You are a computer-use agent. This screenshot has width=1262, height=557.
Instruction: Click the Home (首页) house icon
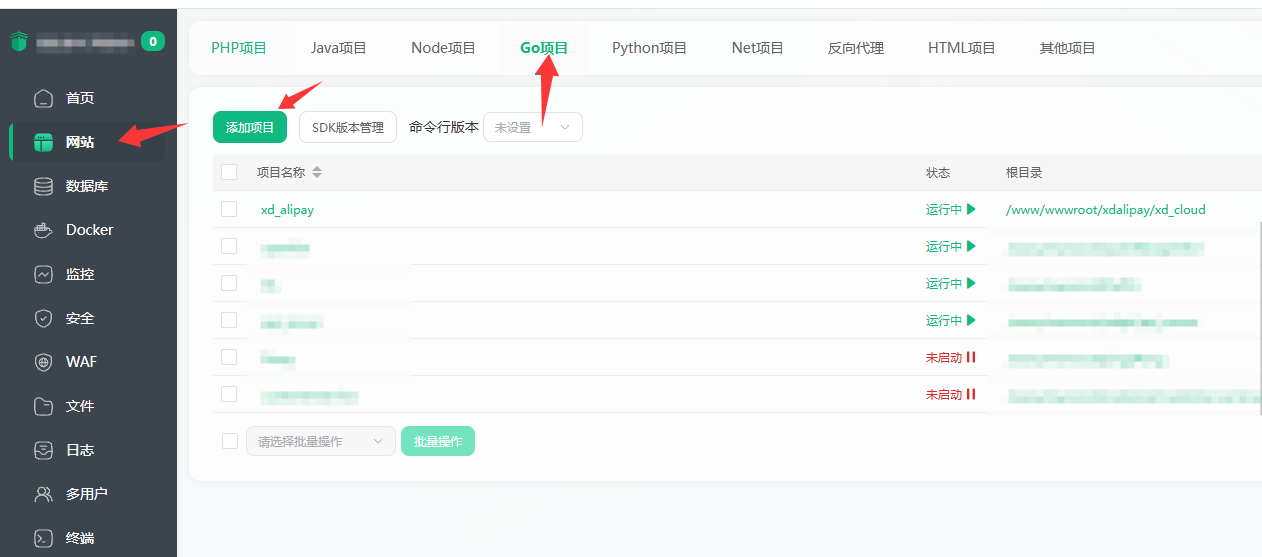(x=43, y=98)
